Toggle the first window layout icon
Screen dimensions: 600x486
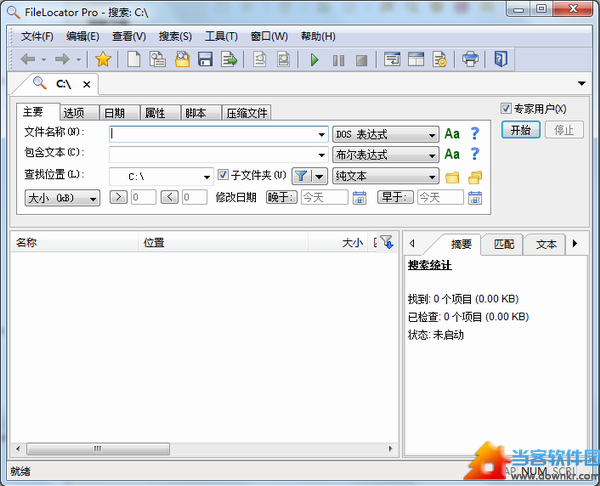click(x=392, y=59)
